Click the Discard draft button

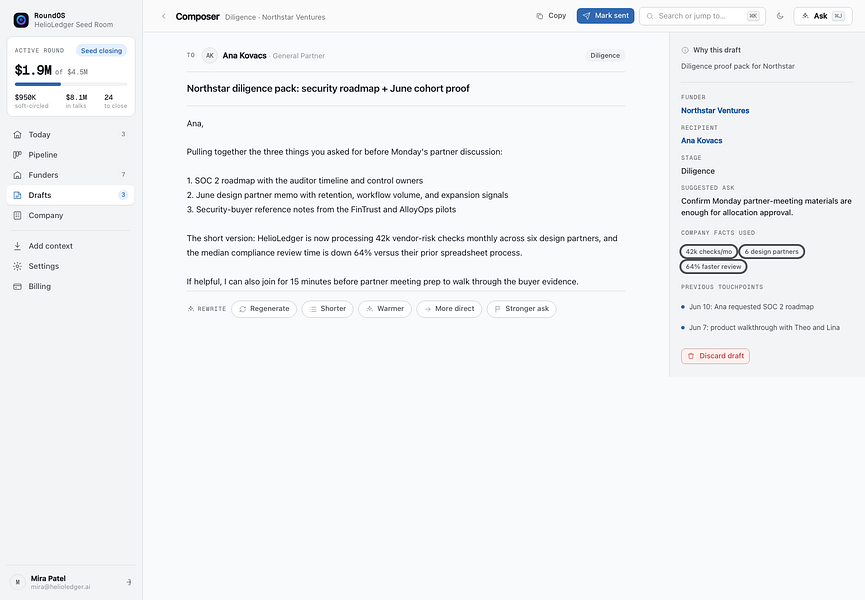coord(715,356)
